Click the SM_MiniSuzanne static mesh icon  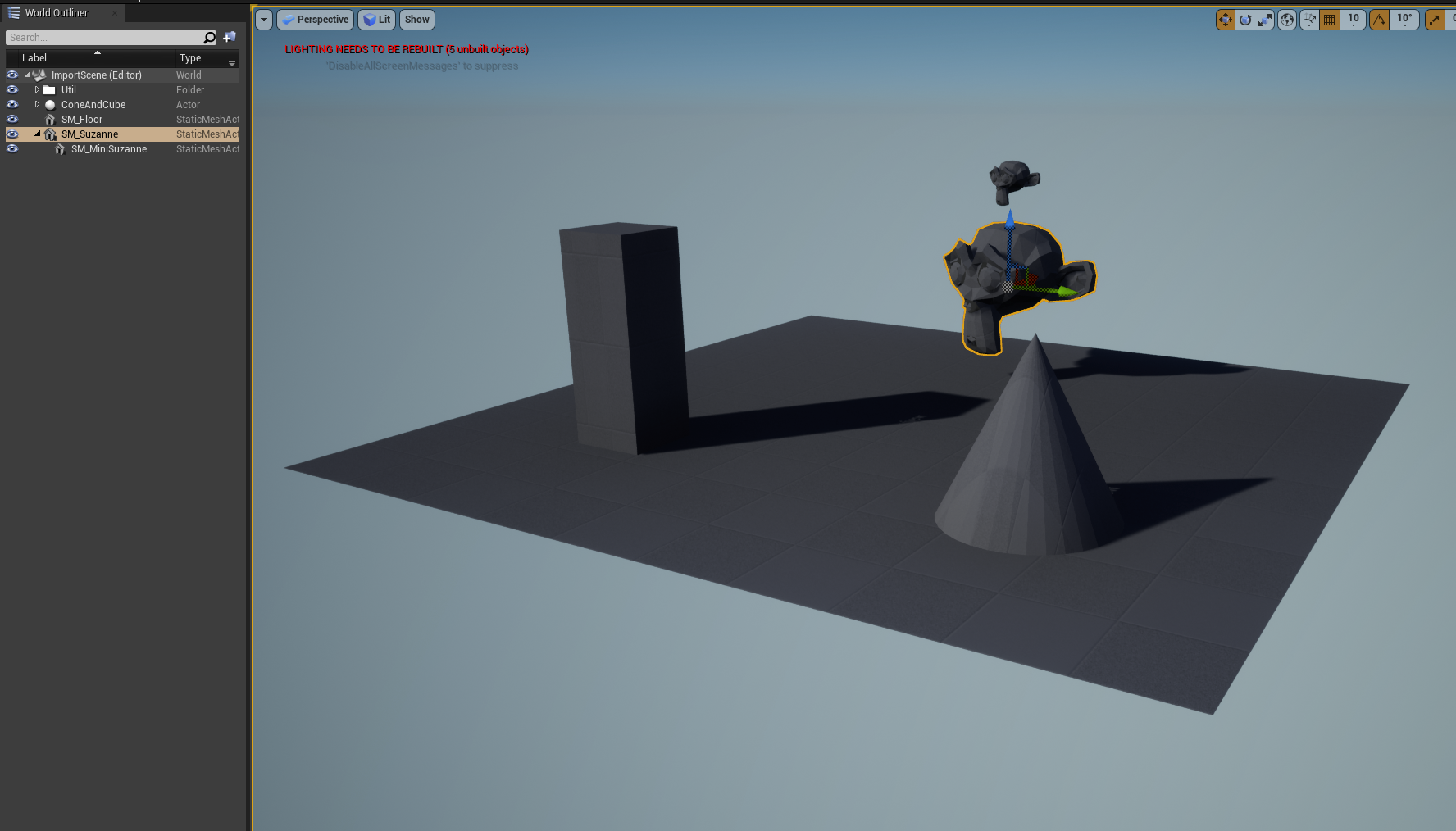tap(60, 149)
